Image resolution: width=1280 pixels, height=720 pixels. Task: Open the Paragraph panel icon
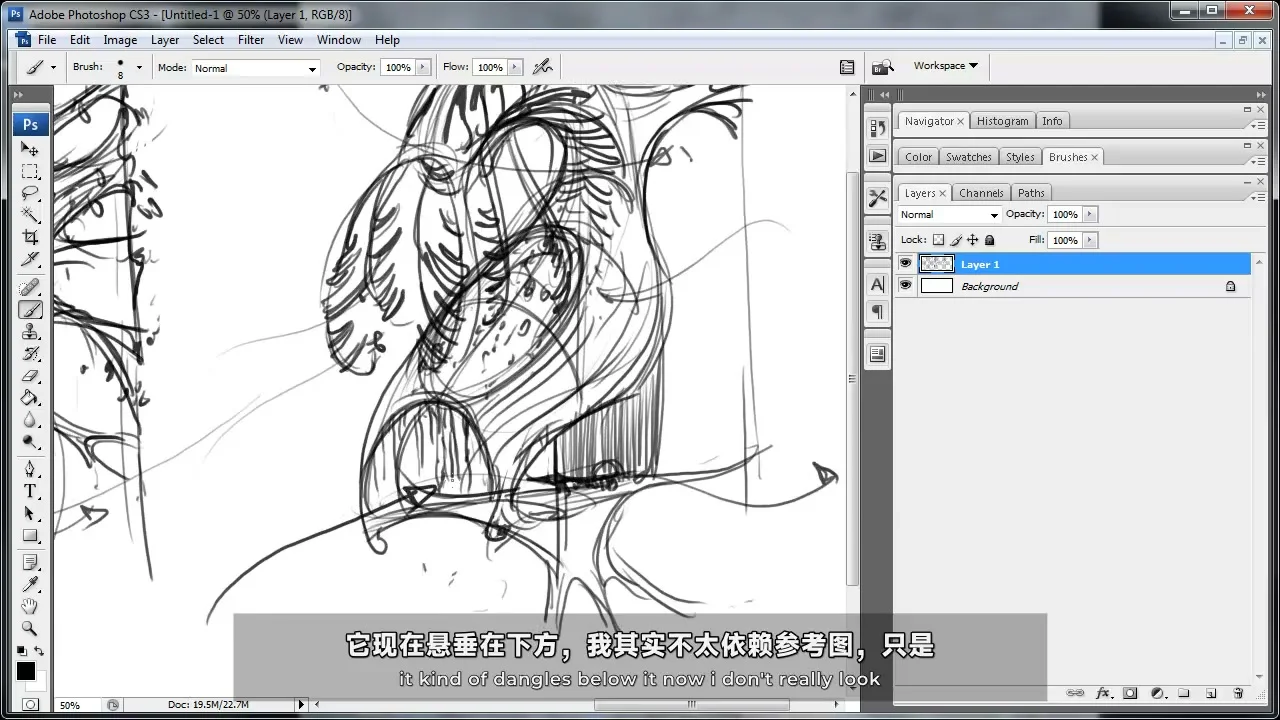tap(877, 311)
